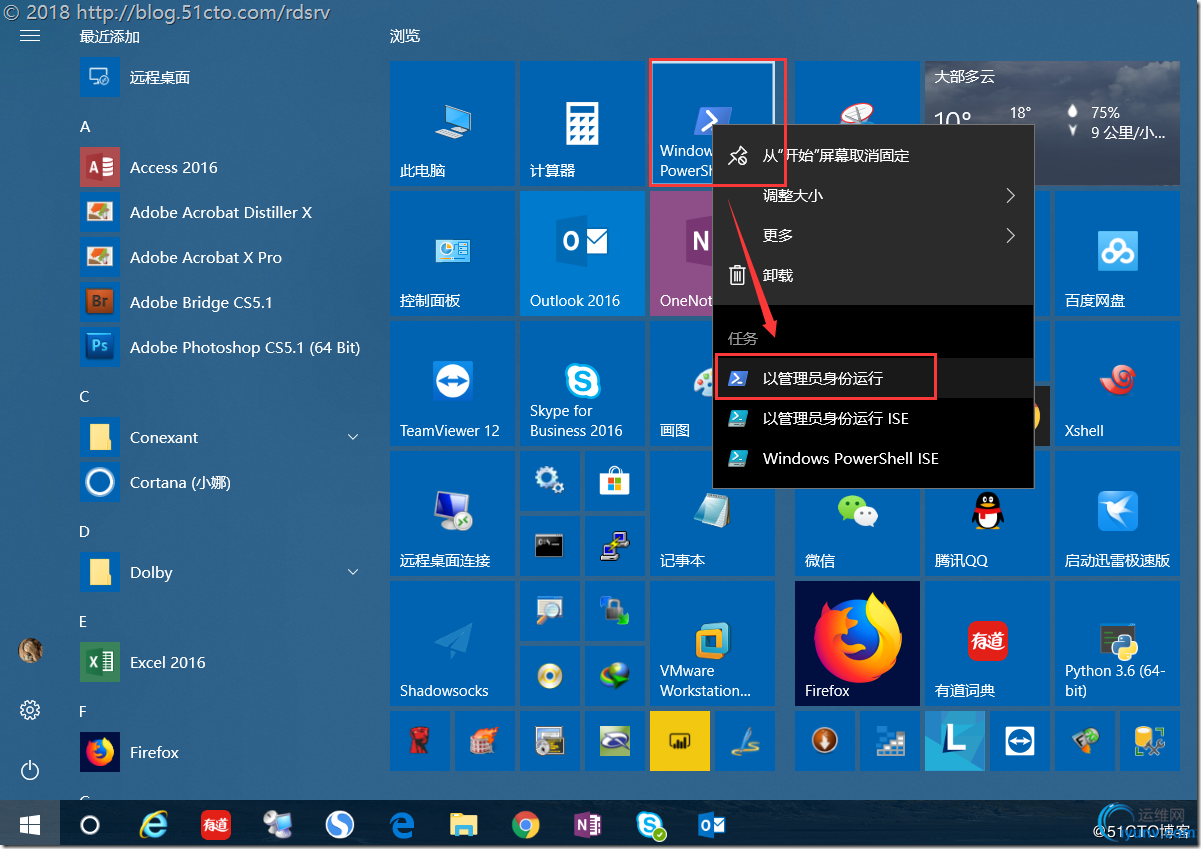Open the 更多 submenu

point(873,235)
